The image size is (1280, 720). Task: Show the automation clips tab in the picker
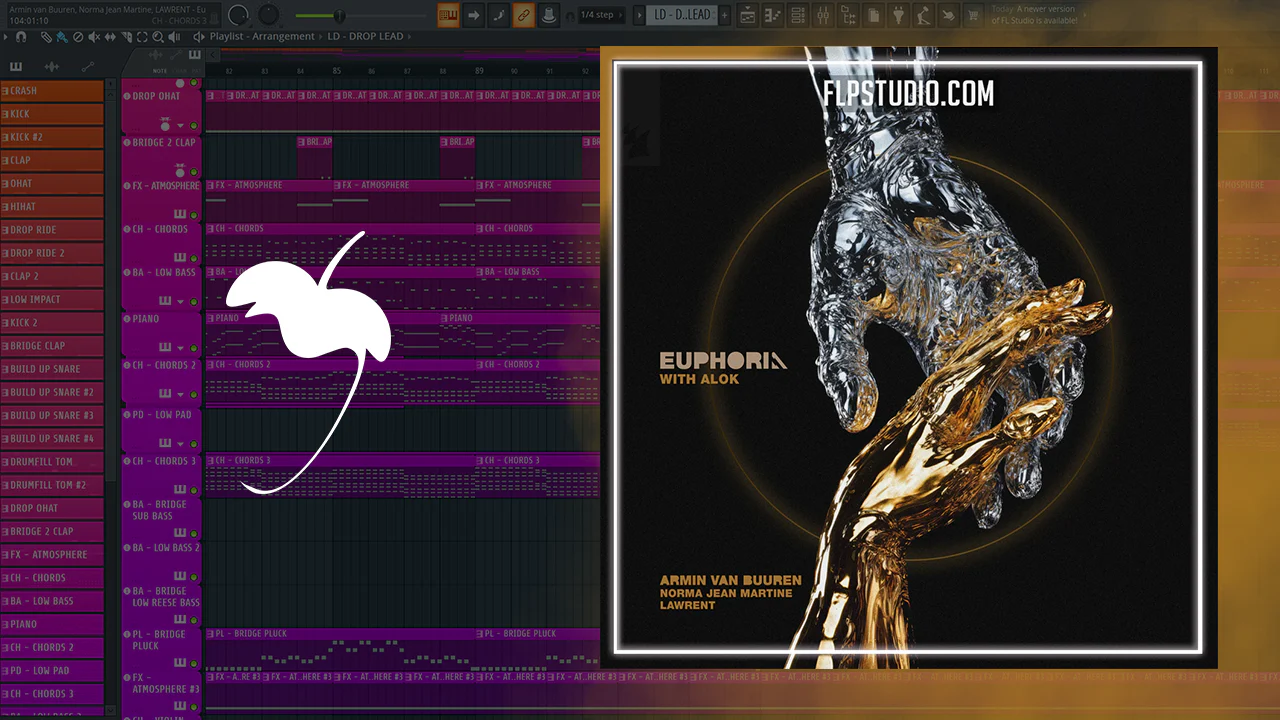pos(87,66)
